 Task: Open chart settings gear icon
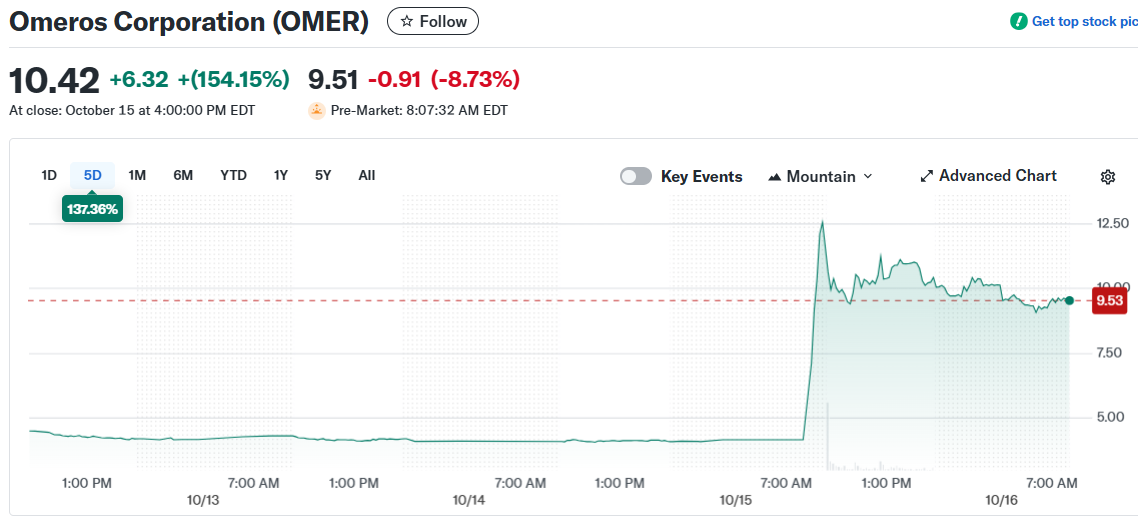(x=1107, y=177)
